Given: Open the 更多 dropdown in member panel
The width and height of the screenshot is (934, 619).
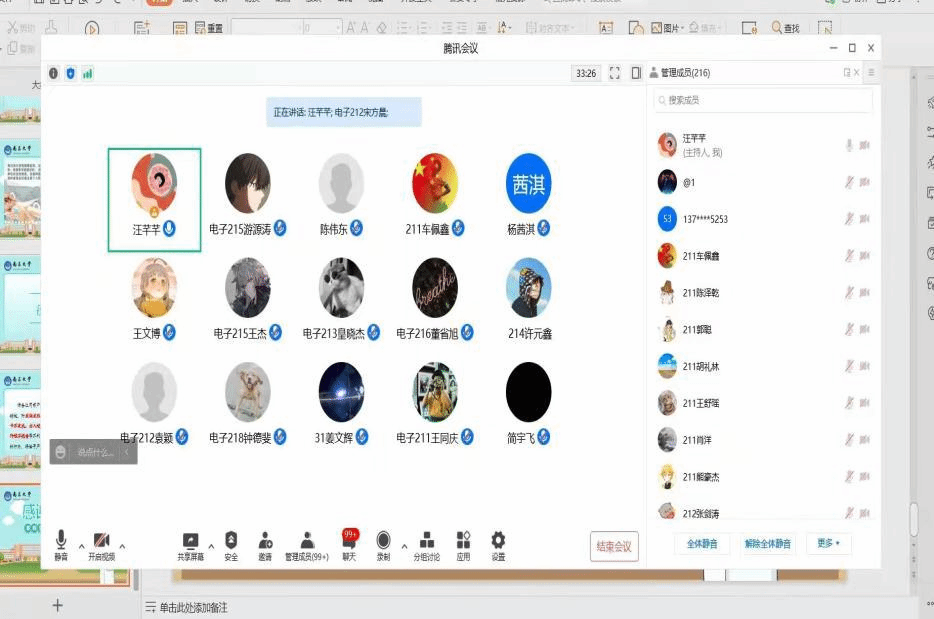Looking at the screenshot, I should tap(828, 544).
